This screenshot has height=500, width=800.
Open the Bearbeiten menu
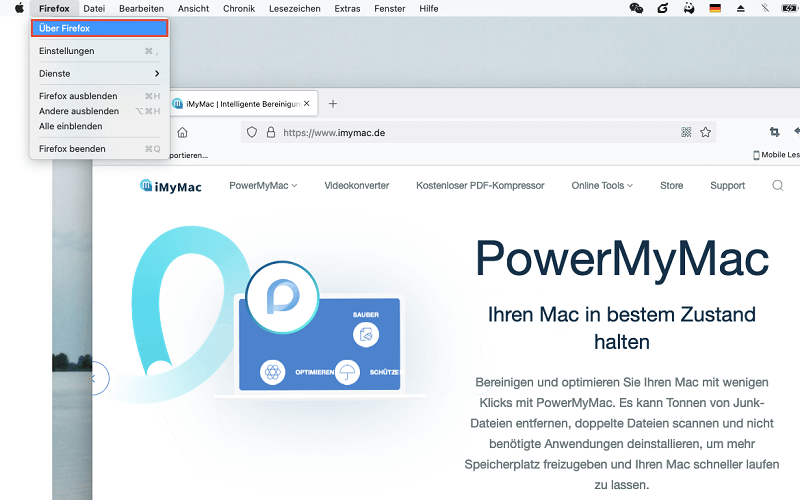click(x=141, y=8)
